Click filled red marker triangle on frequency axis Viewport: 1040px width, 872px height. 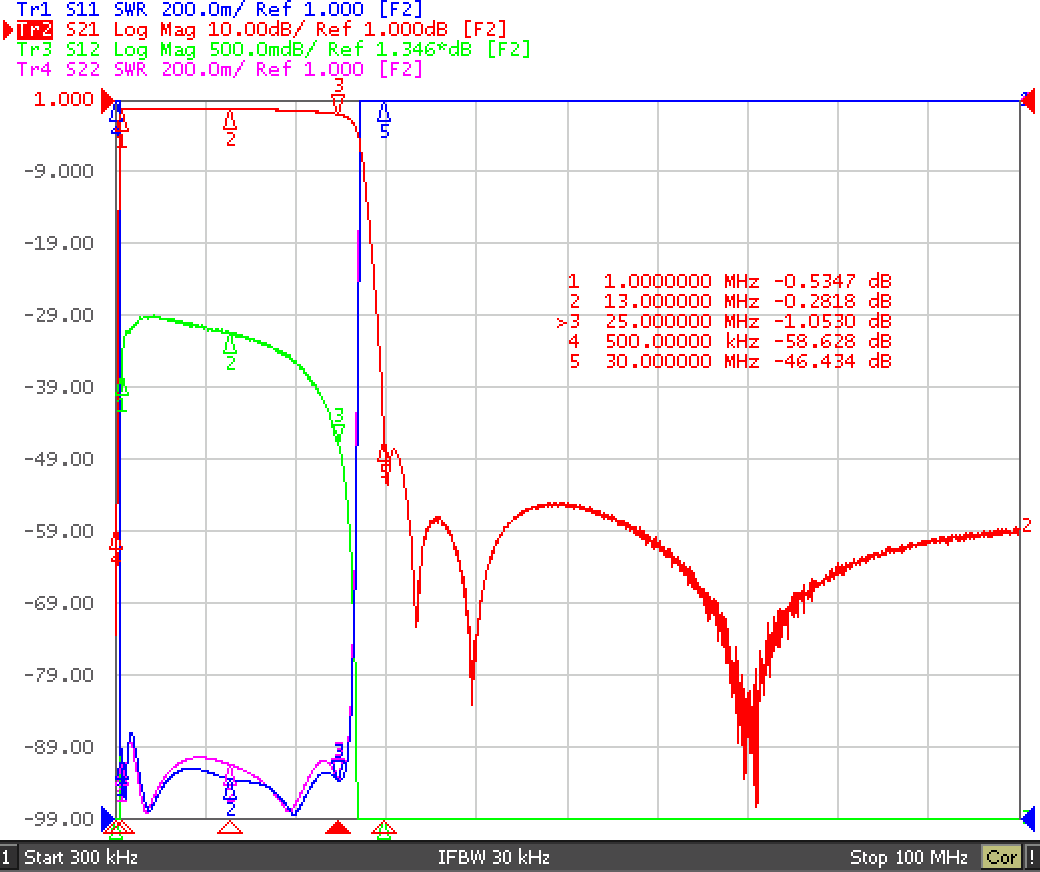(338, 827)
